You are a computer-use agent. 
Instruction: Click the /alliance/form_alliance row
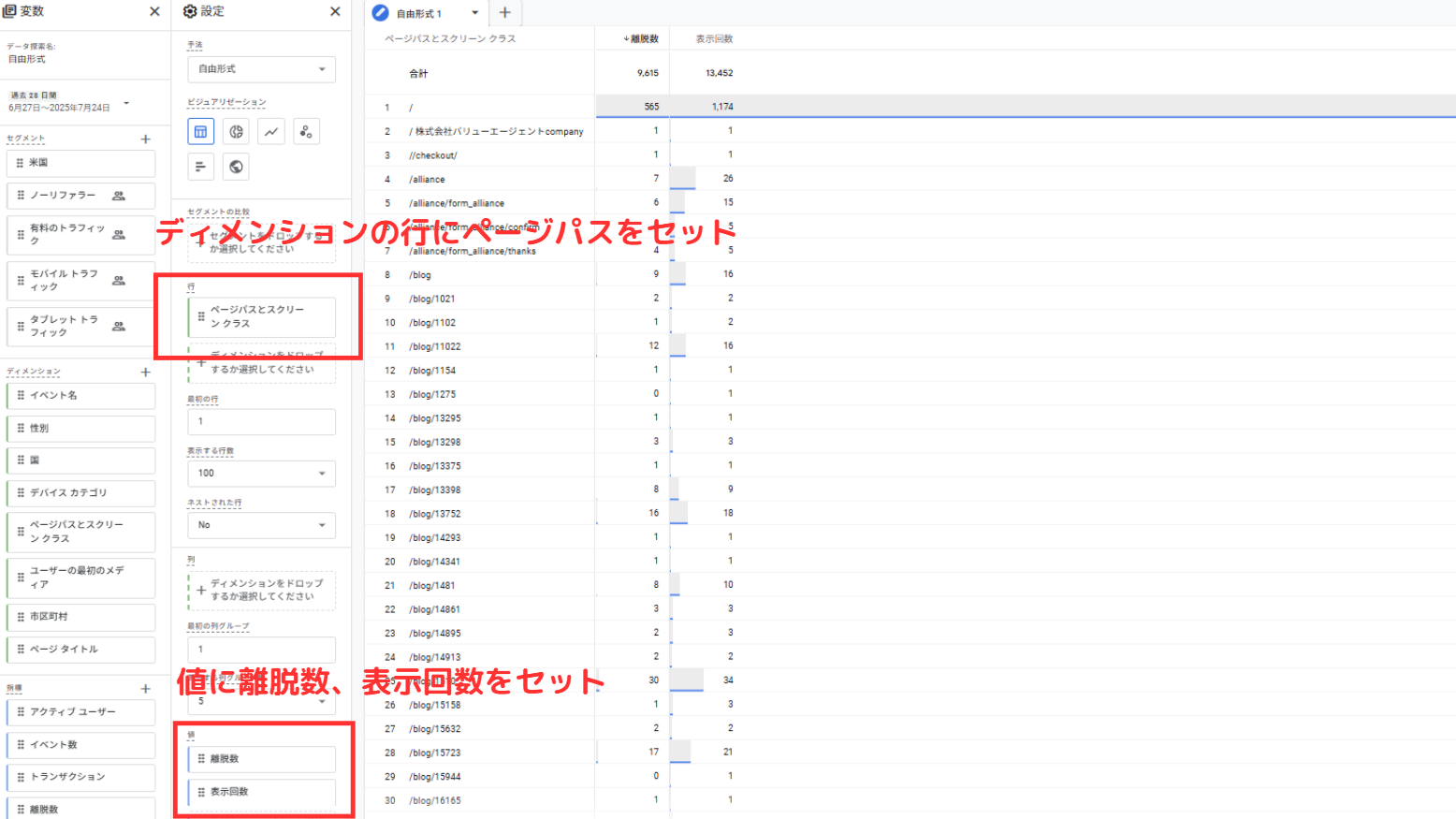pos(910,203)
